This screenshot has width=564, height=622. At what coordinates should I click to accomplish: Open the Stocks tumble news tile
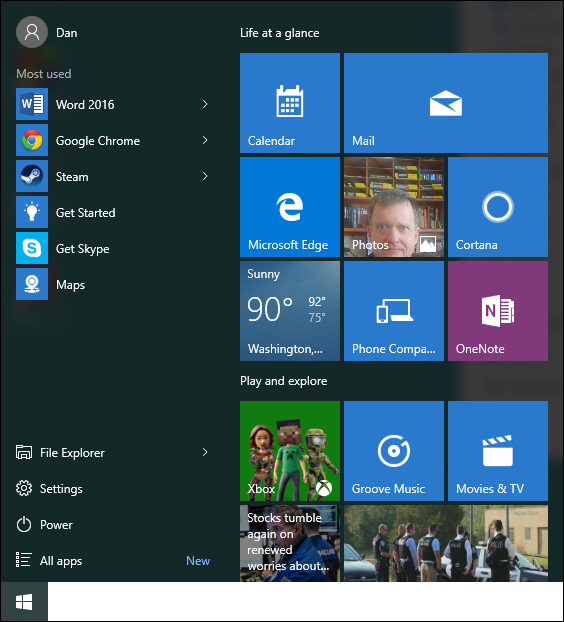pos(290,543)
